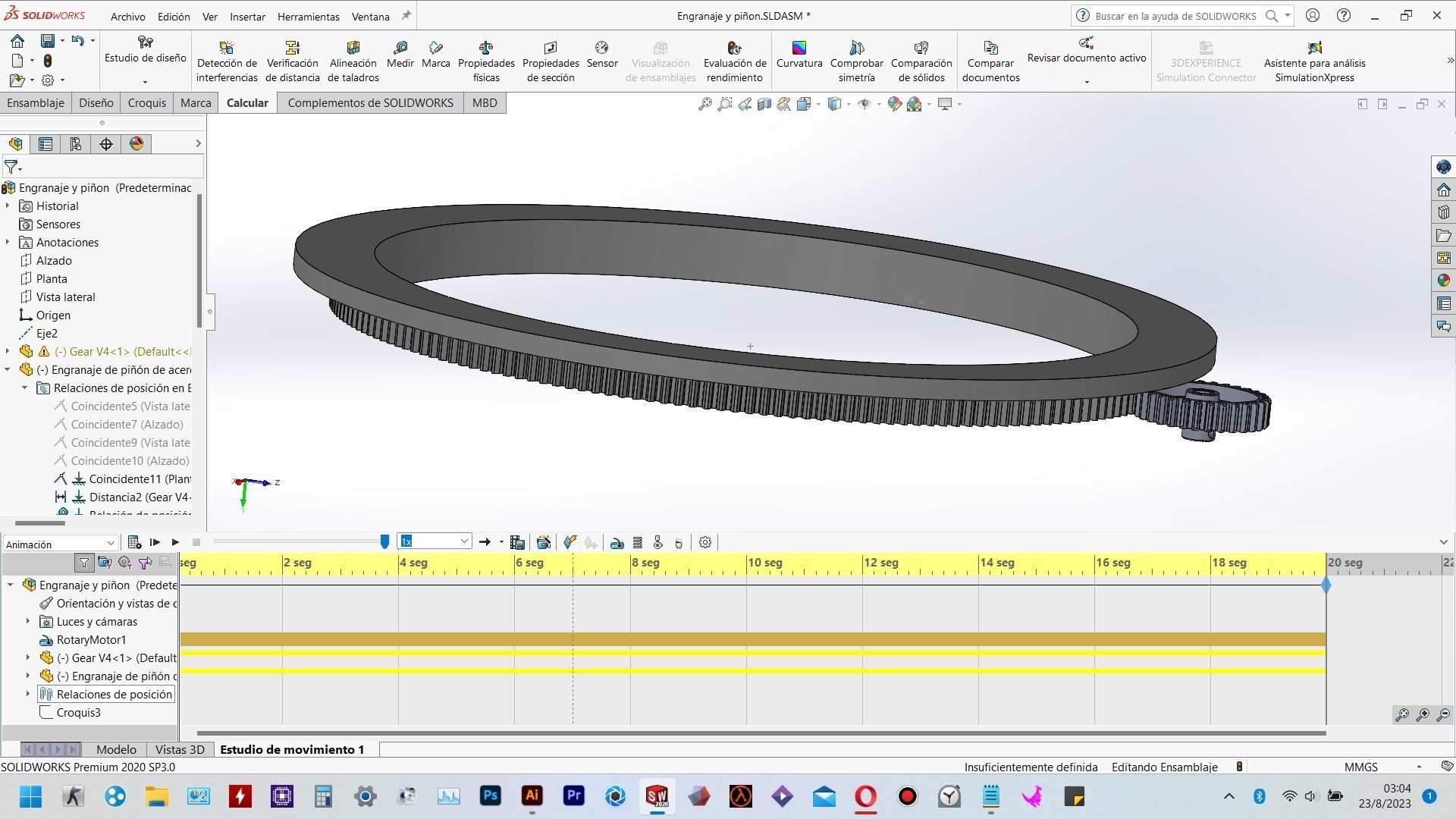Screen dimensions: 1456x819
Task: Open Asistente para análisis SimulationXpress
Action: pyautogui.click(x=1314, y=61)
